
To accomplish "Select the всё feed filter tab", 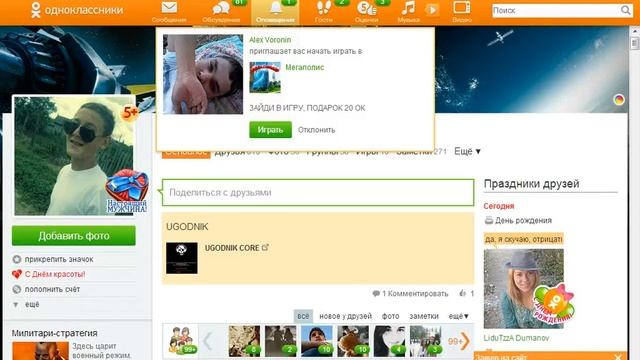I will tap(303, 316).
